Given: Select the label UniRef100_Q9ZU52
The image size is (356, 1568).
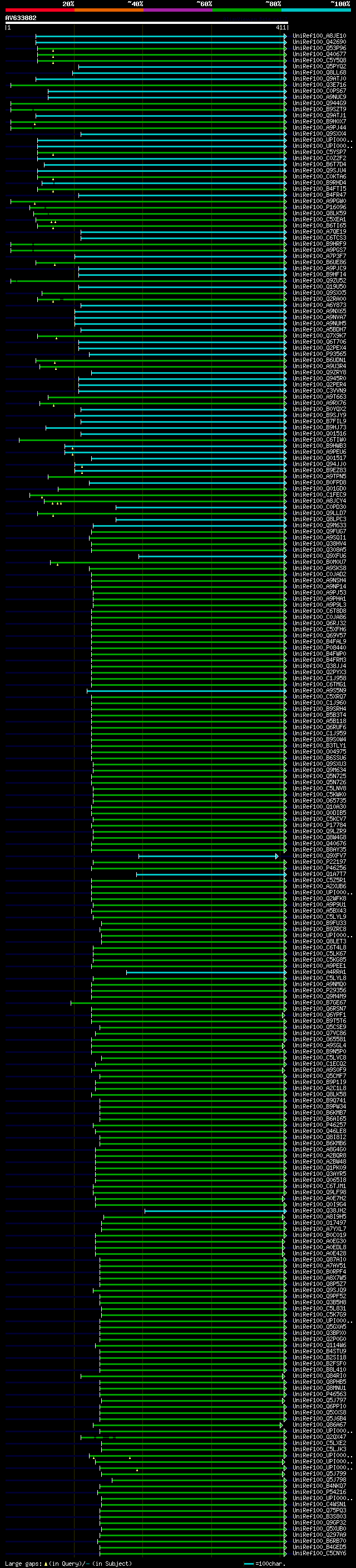Looking at the screenshot, I should click(319, 280).
